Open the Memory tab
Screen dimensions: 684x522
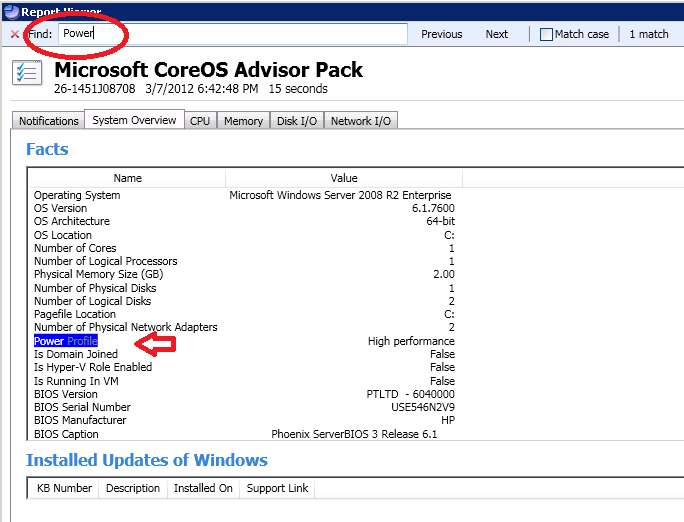tap(243, 121)
